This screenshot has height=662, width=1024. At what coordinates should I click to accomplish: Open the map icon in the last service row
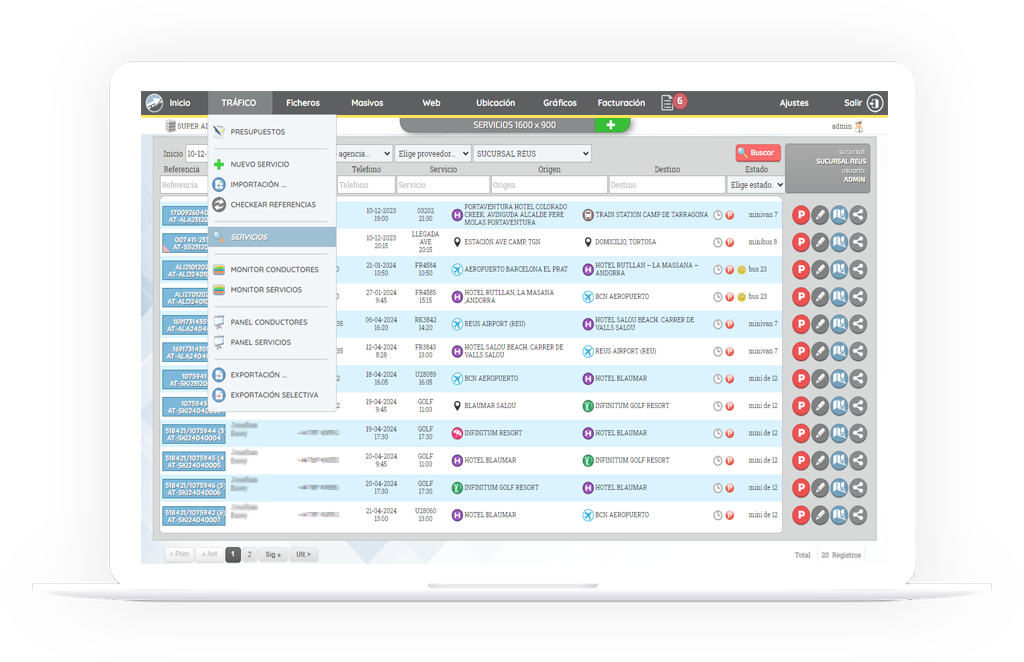pyautogui.click(x=839, y=514)
